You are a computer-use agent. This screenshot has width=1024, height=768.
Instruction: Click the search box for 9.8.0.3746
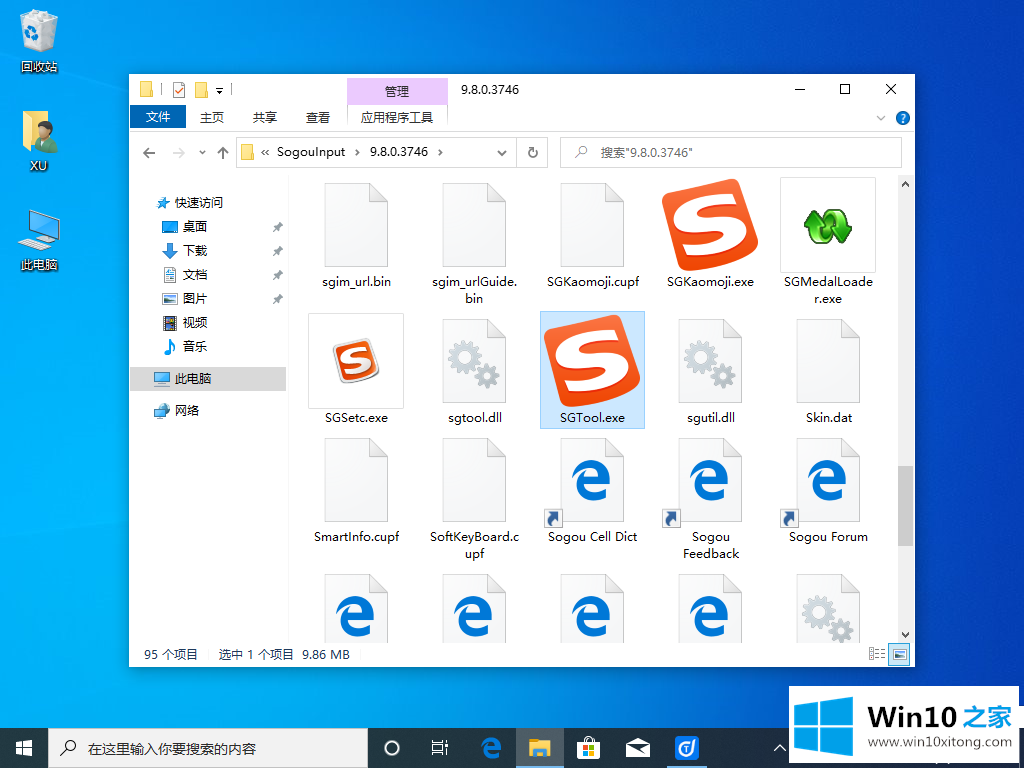point(731,153)
